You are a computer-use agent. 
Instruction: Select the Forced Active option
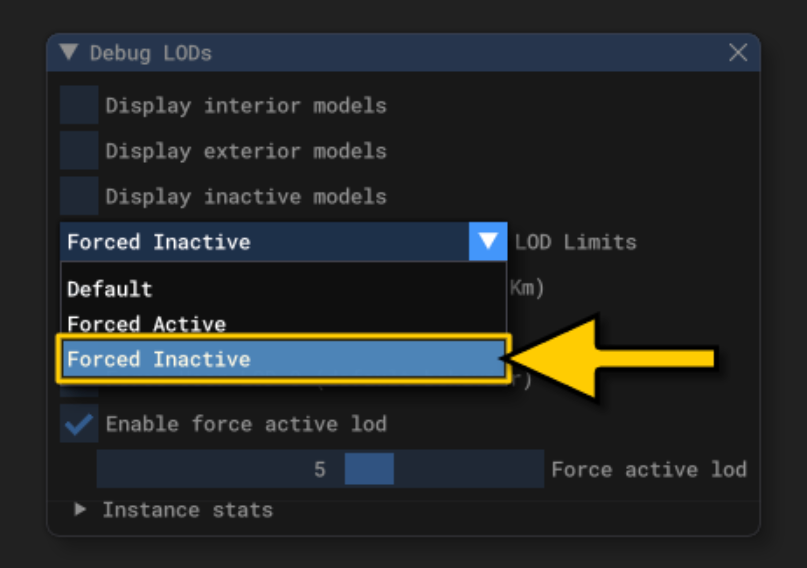pyautogui.click(x=146, y=323)
